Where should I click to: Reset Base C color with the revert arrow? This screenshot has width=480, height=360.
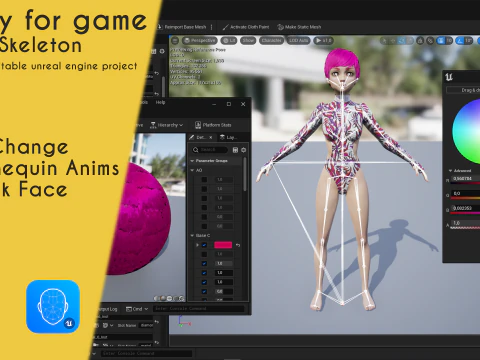coord(238,245)
